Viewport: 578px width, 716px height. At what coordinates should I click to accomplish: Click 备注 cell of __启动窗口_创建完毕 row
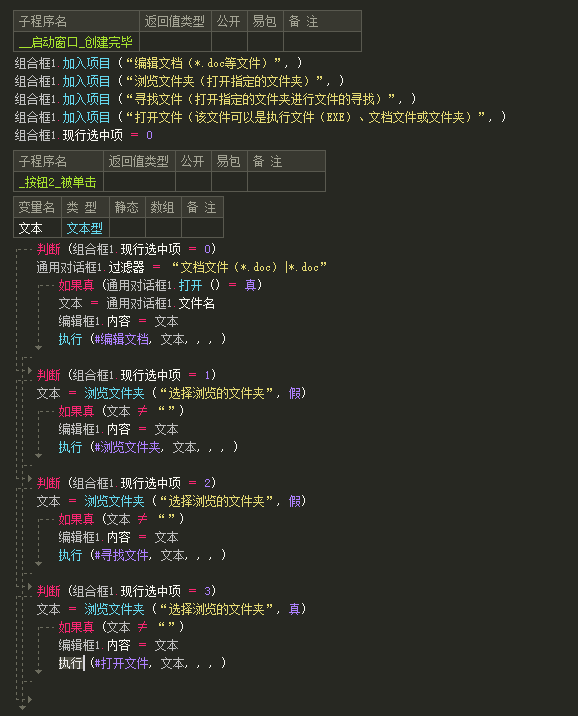[x=322, y=42]
